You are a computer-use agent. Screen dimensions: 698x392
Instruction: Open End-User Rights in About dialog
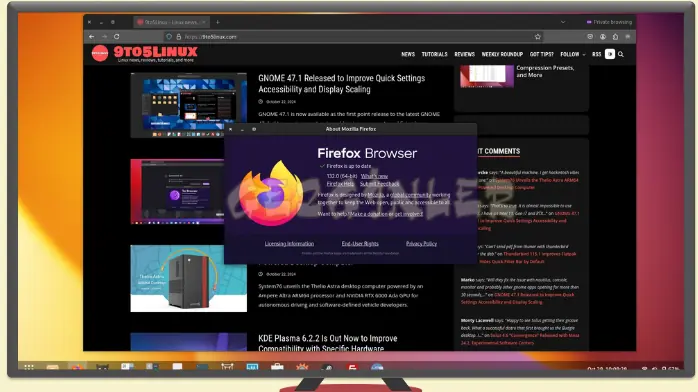(360, 243)
